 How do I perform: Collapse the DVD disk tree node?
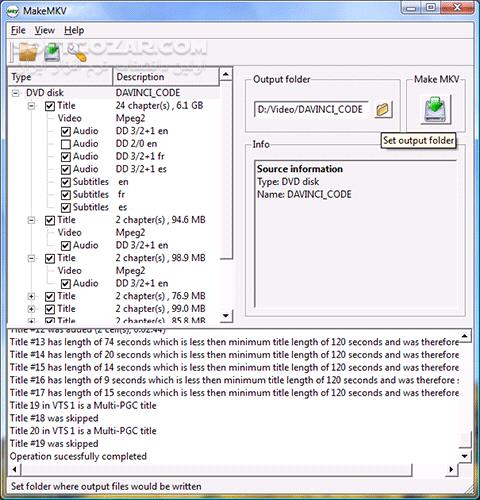coord(15,93)
